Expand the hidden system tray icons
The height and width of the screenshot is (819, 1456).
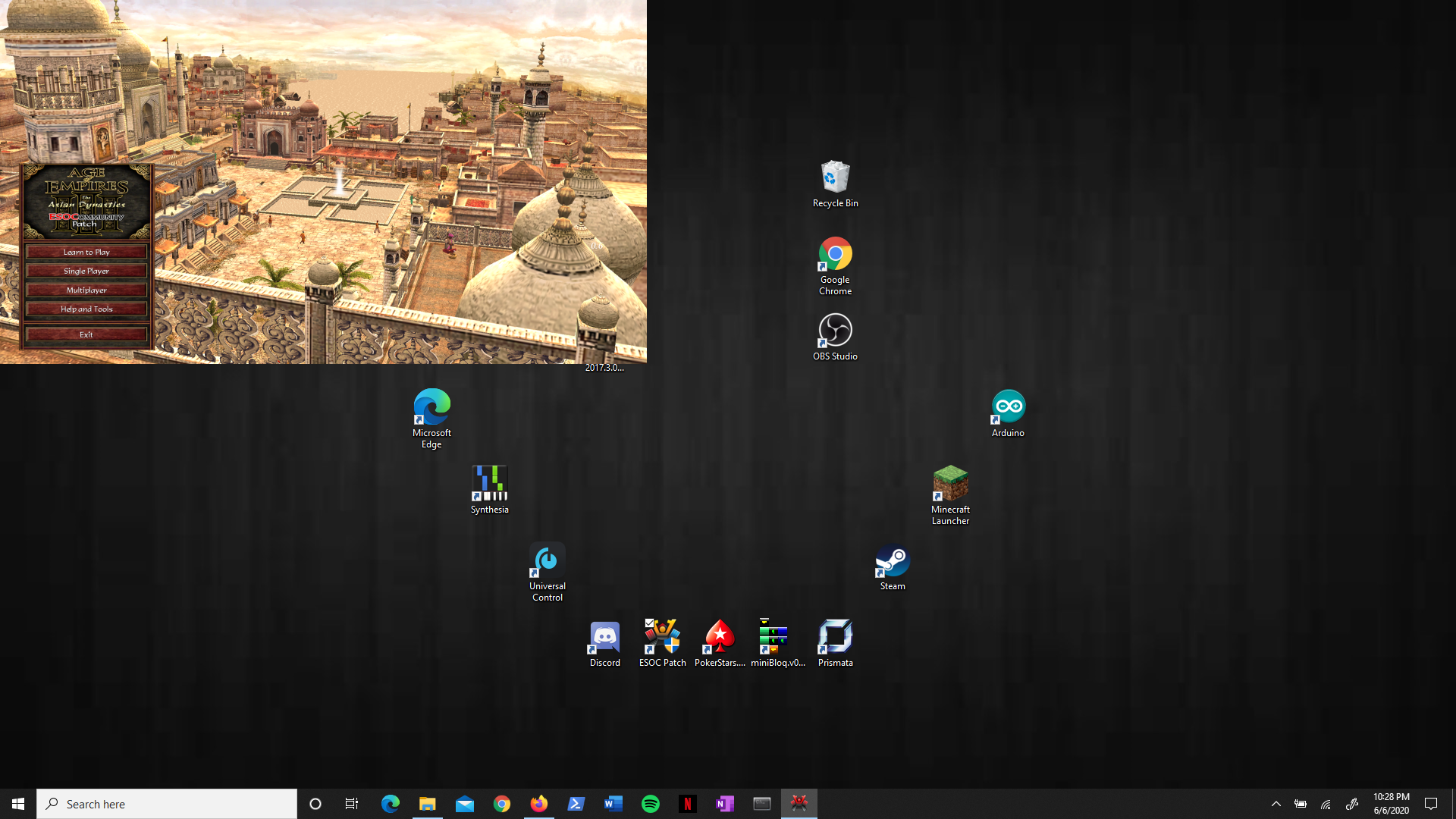pyautogui.click(x=1276, y=804)
